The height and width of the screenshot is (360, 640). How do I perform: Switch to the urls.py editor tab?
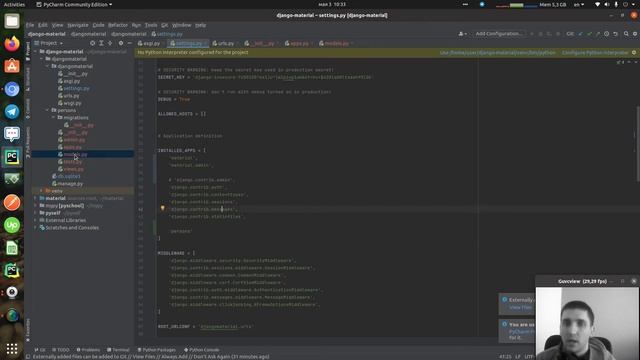(224, 43)
